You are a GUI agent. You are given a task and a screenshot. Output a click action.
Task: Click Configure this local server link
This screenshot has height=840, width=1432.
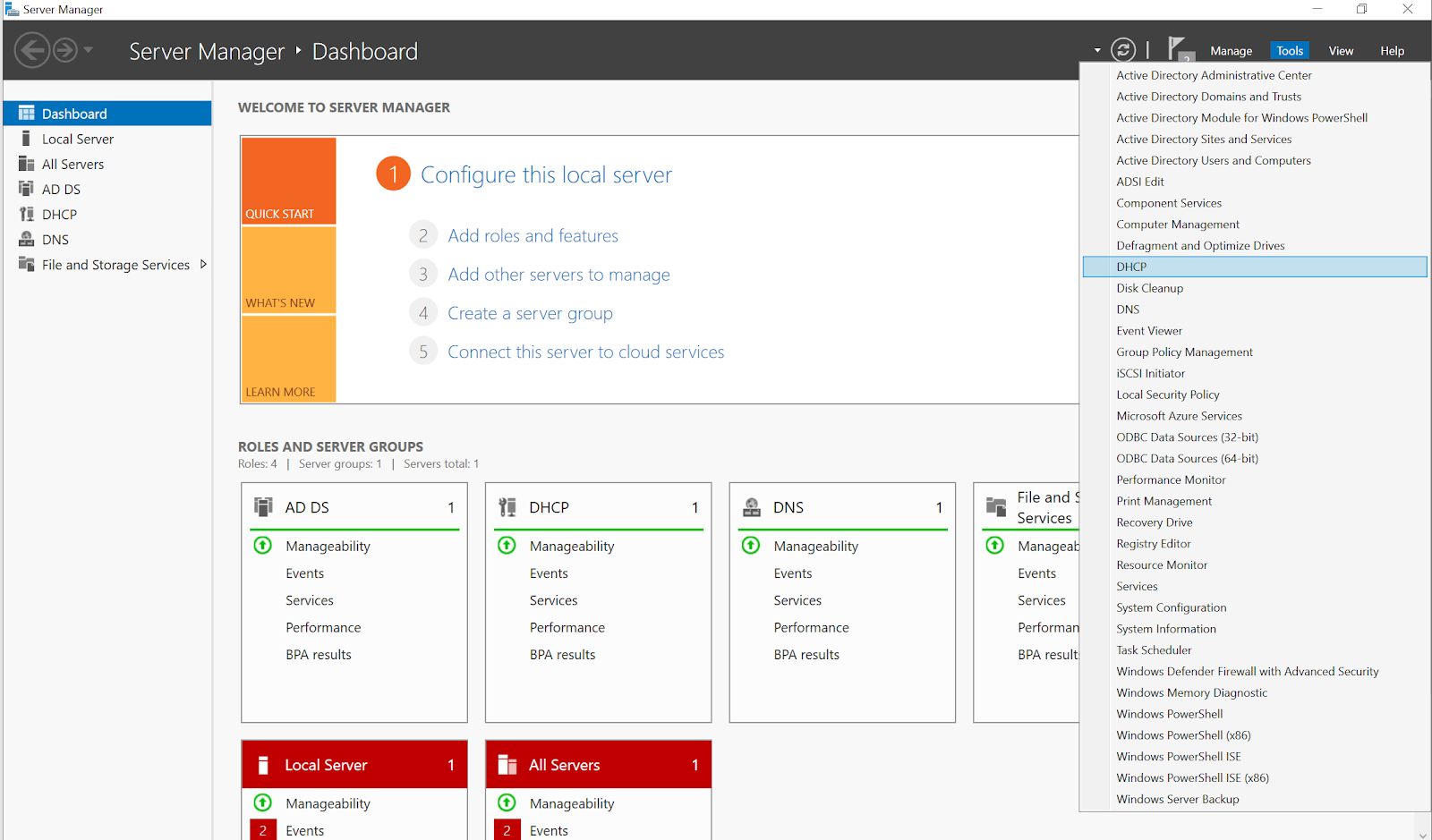point(546,174)
